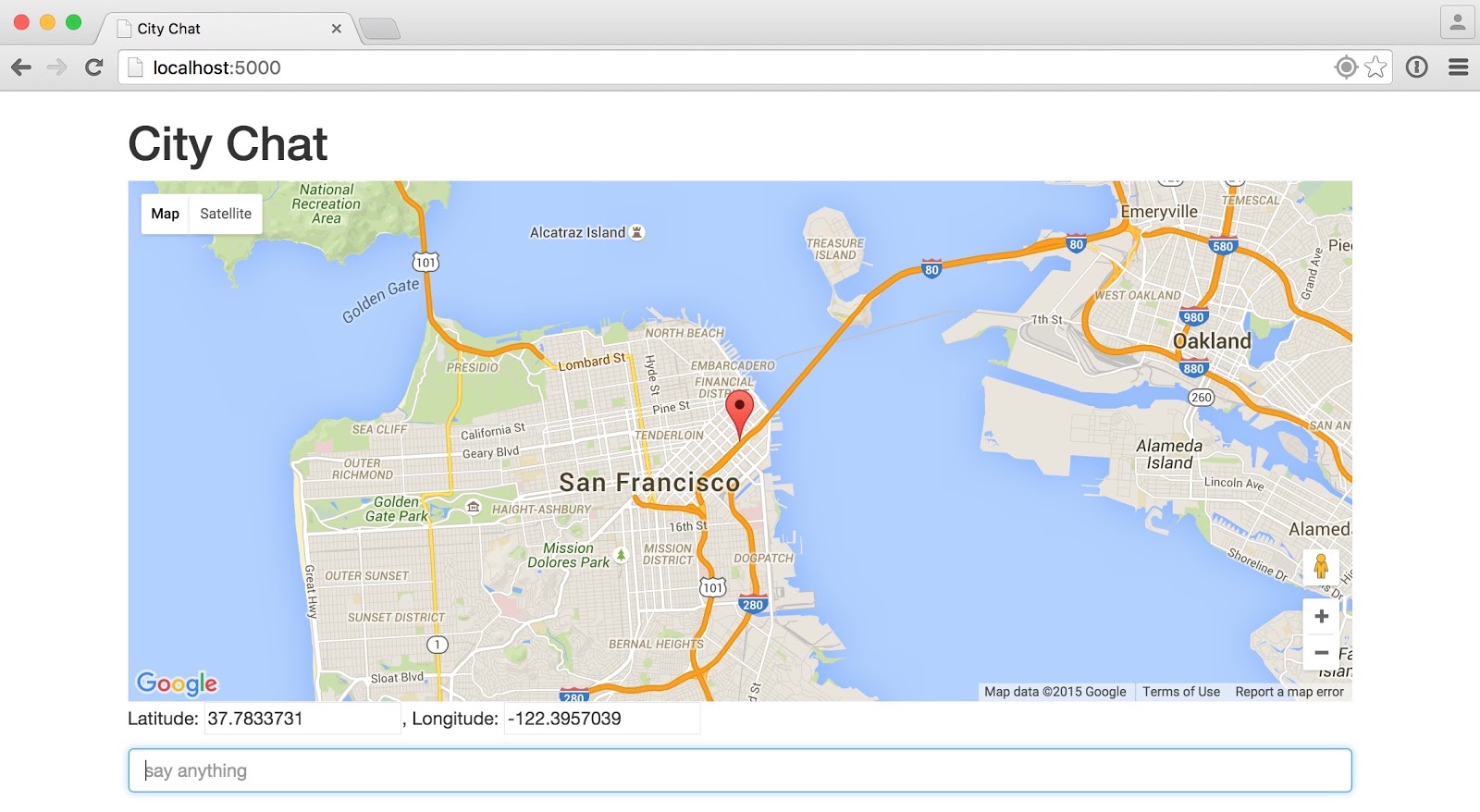The width and height of the screenshot is (1480, 812).
Task: Click the Alcatraz Island landmark icon
Action: tap(636, 232)
